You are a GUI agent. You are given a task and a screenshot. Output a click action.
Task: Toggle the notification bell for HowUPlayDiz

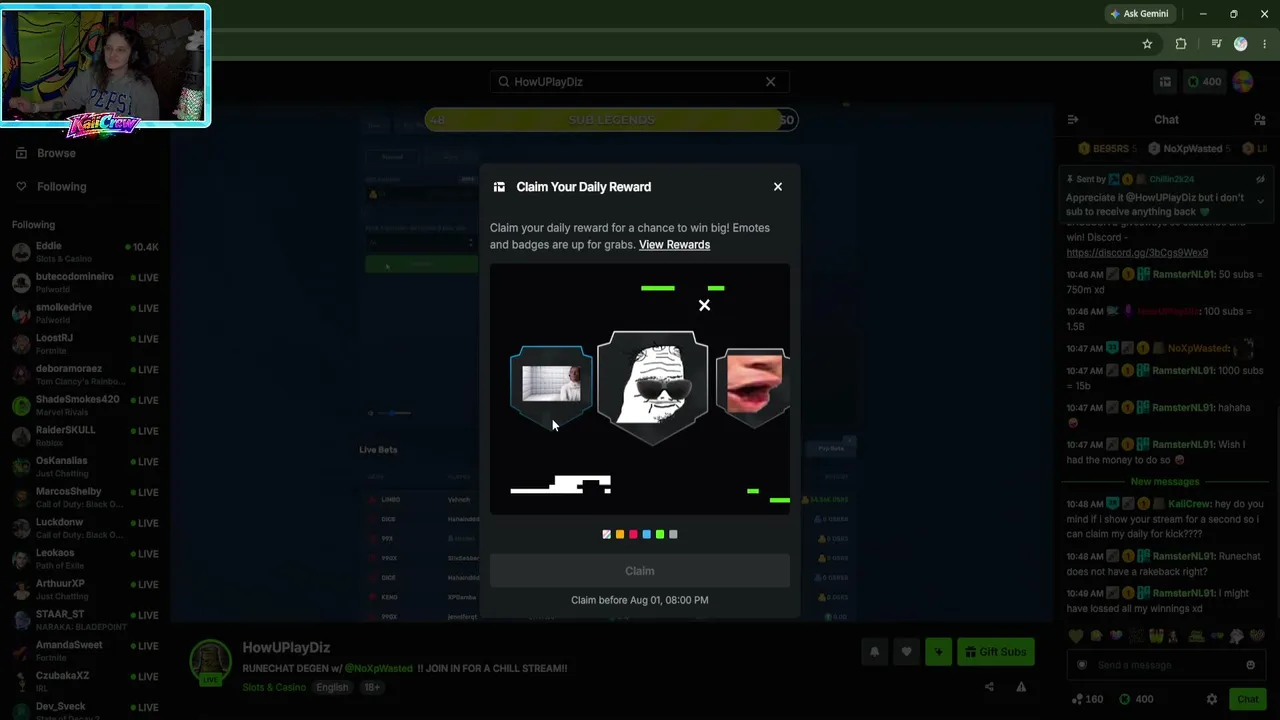874,652
